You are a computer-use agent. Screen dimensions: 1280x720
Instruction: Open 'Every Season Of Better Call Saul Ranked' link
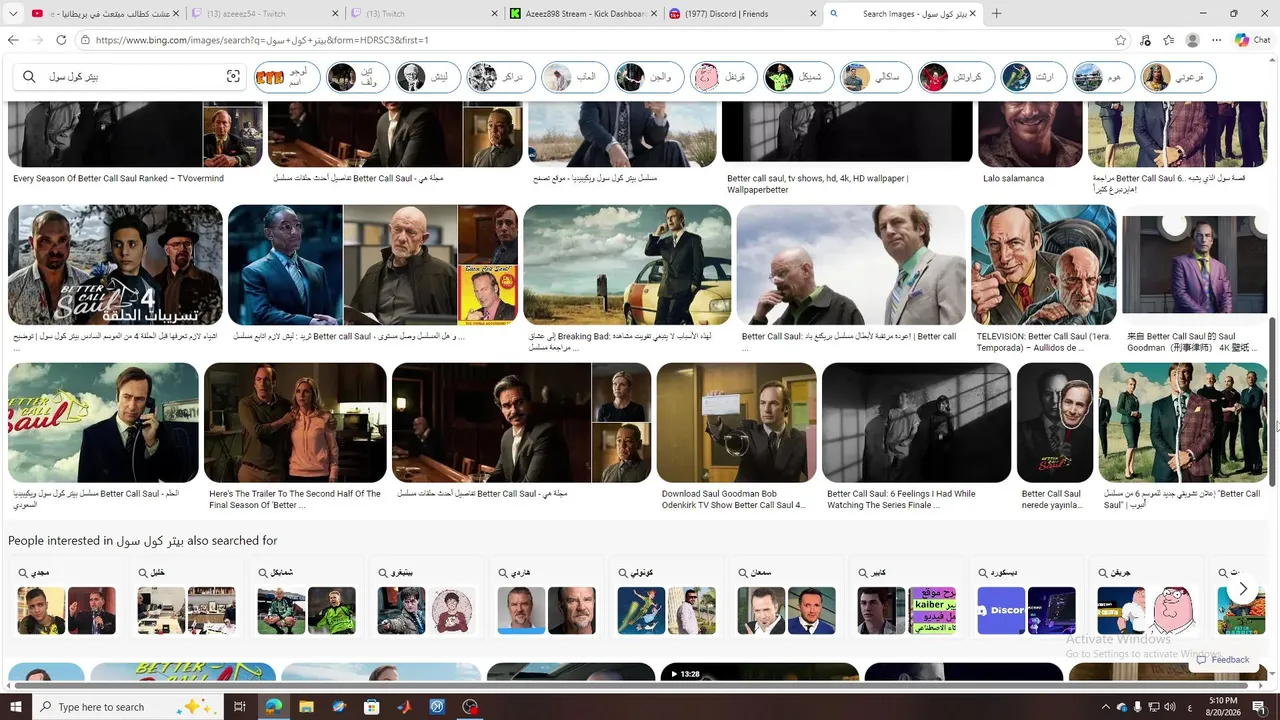click(x=119, y=179)
